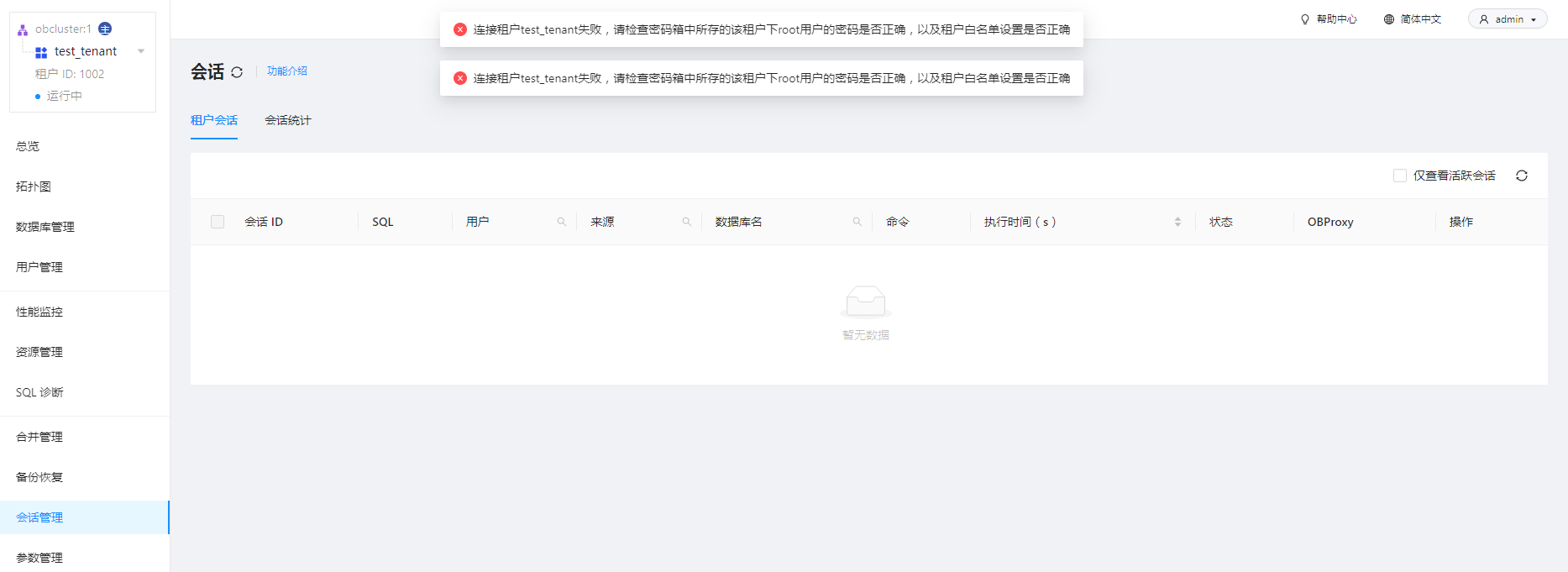Open 数据库管理 in the sidebar
The width and height of the screenshot is (1568, 572).
coord(45,227)
